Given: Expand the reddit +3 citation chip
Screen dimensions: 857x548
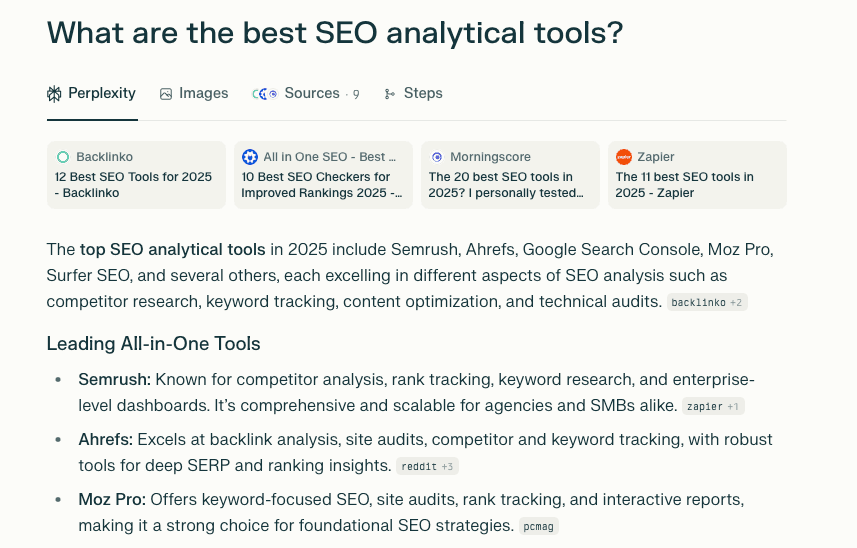Looking at the screenshot, I should pyautogui.click(x=428, y=466).
